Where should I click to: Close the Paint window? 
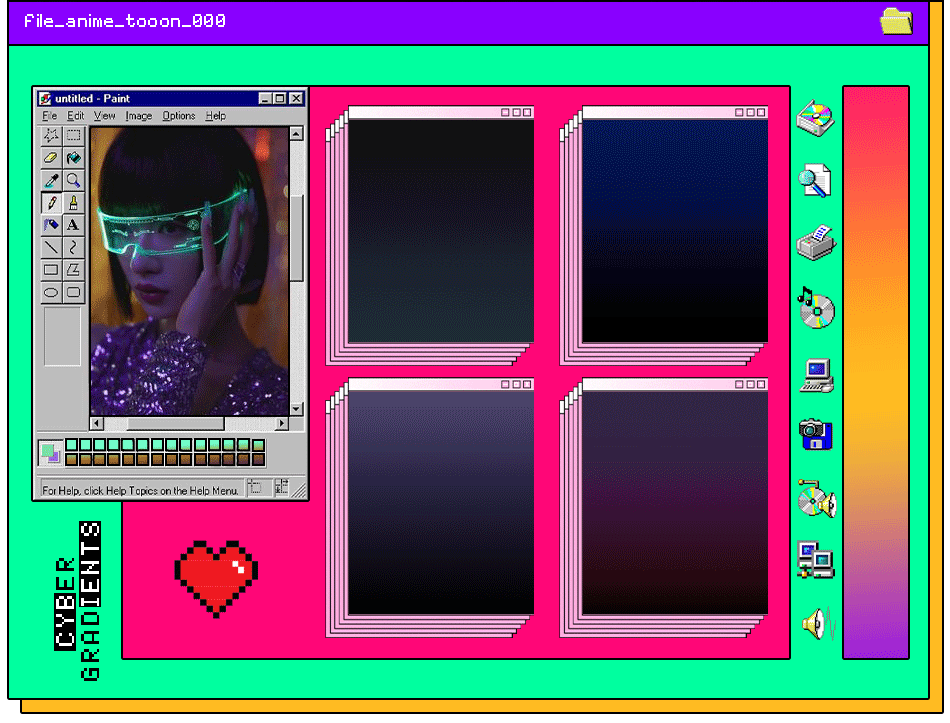(x=296, y=98)
